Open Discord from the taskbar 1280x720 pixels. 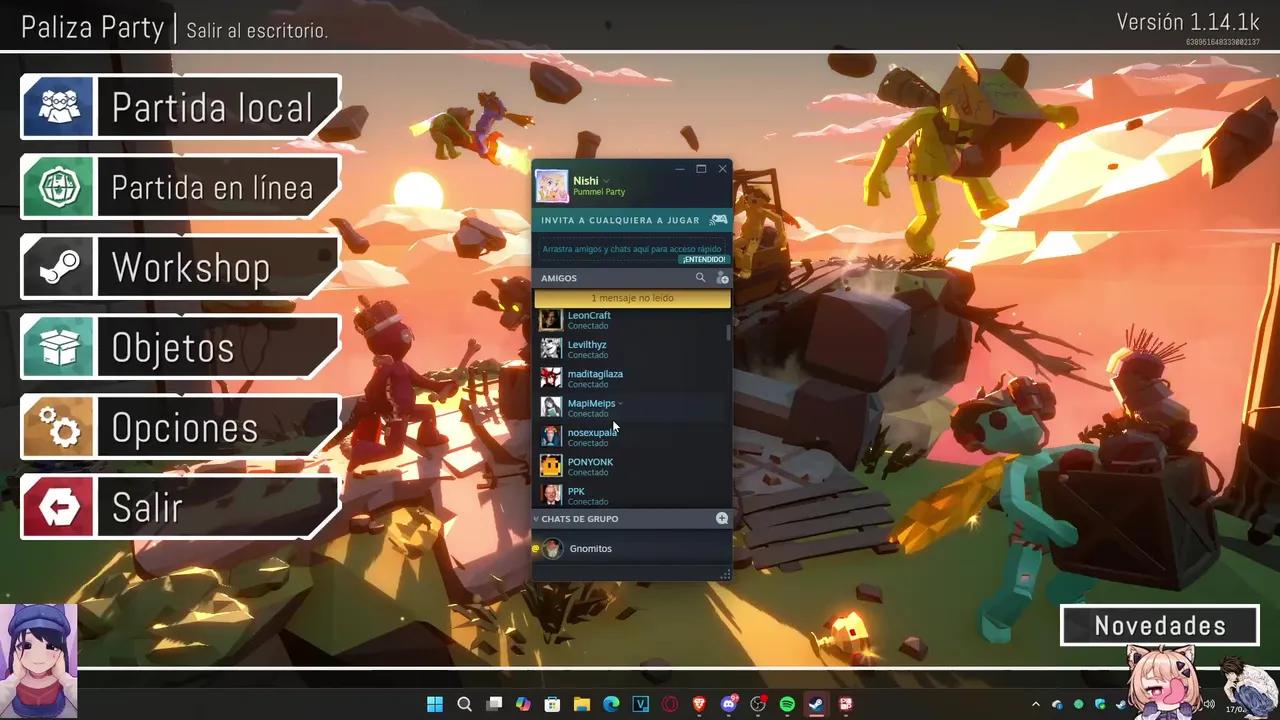coord(729,704)
